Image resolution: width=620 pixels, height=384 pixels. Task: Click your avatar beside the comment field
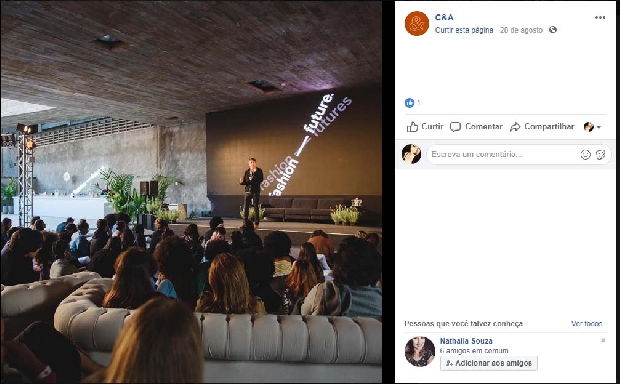(x=411, y=154)
